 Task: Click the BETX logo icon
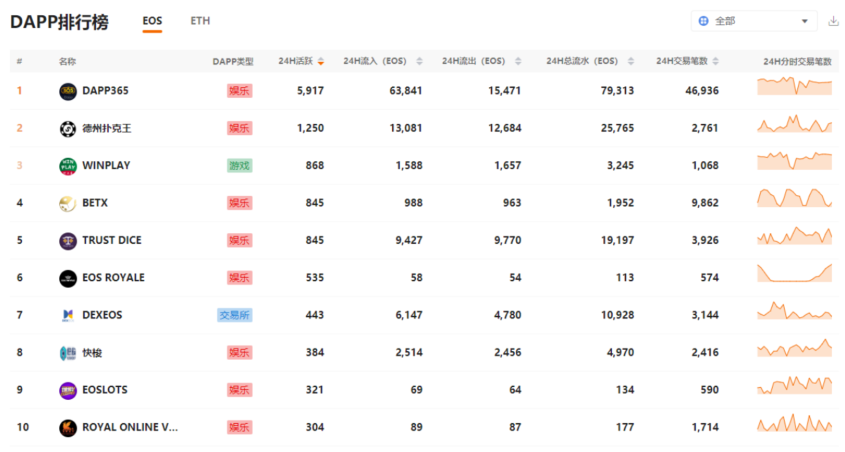tap(68, 203)
